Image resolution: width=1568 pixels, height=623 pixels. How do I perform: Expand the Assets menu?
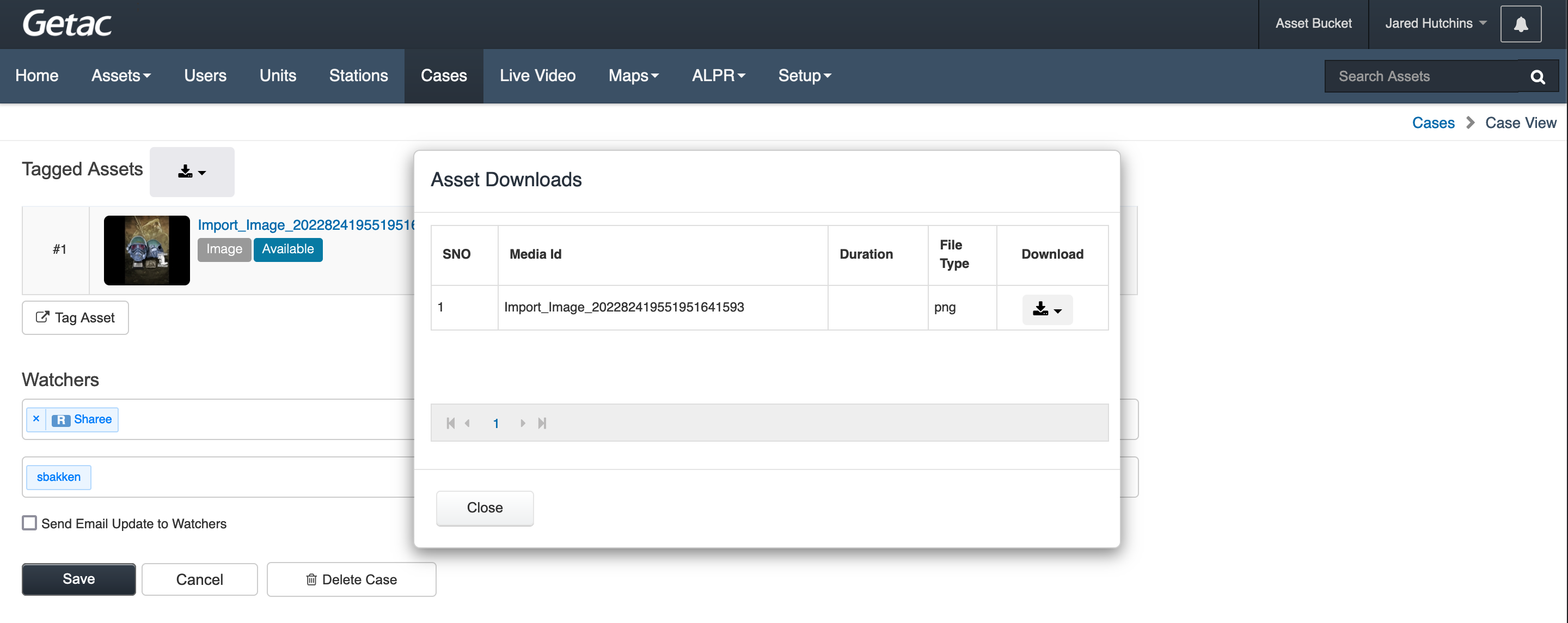point(121,76)
